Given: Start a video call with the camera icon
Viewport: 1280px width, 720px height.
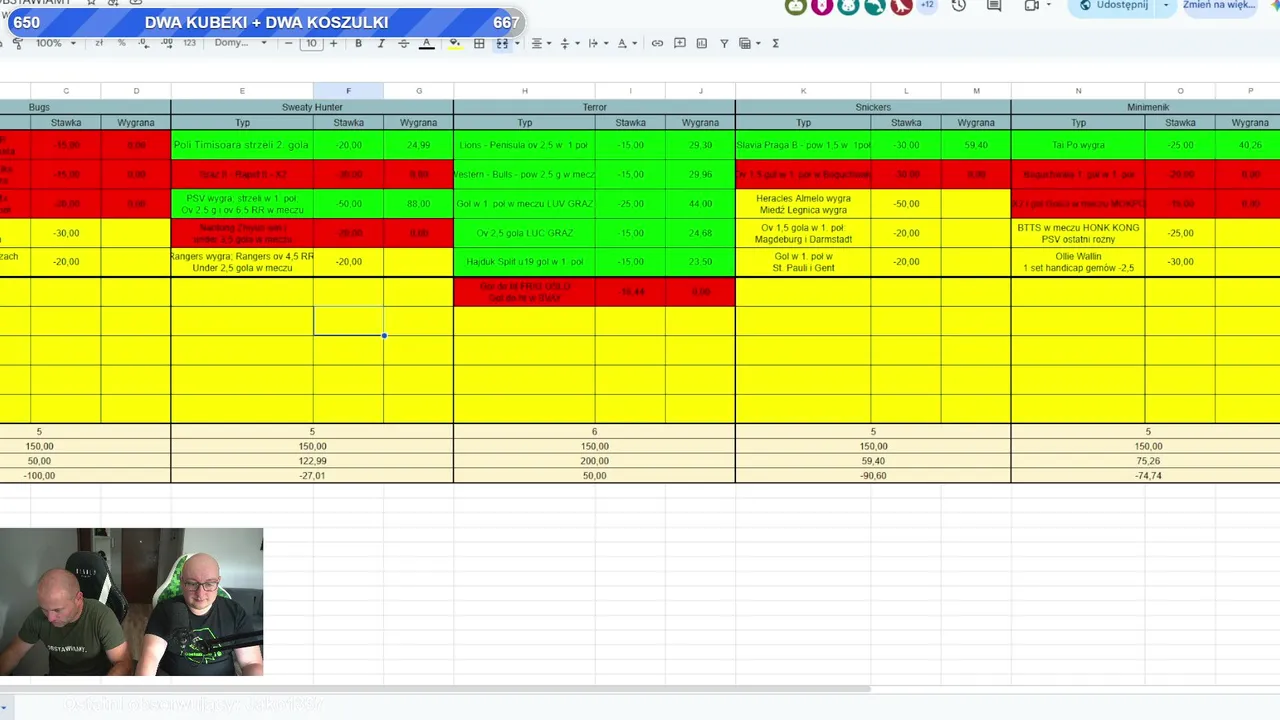Looking at the screenshot, I should point(1032,5).
